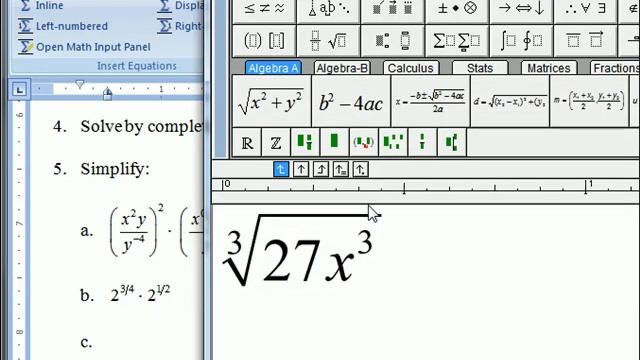This screenshot has height=360, width=640.
Task: Switch to the Algebra-B tab
Action: pyautogui.click(x=342, y=68)
